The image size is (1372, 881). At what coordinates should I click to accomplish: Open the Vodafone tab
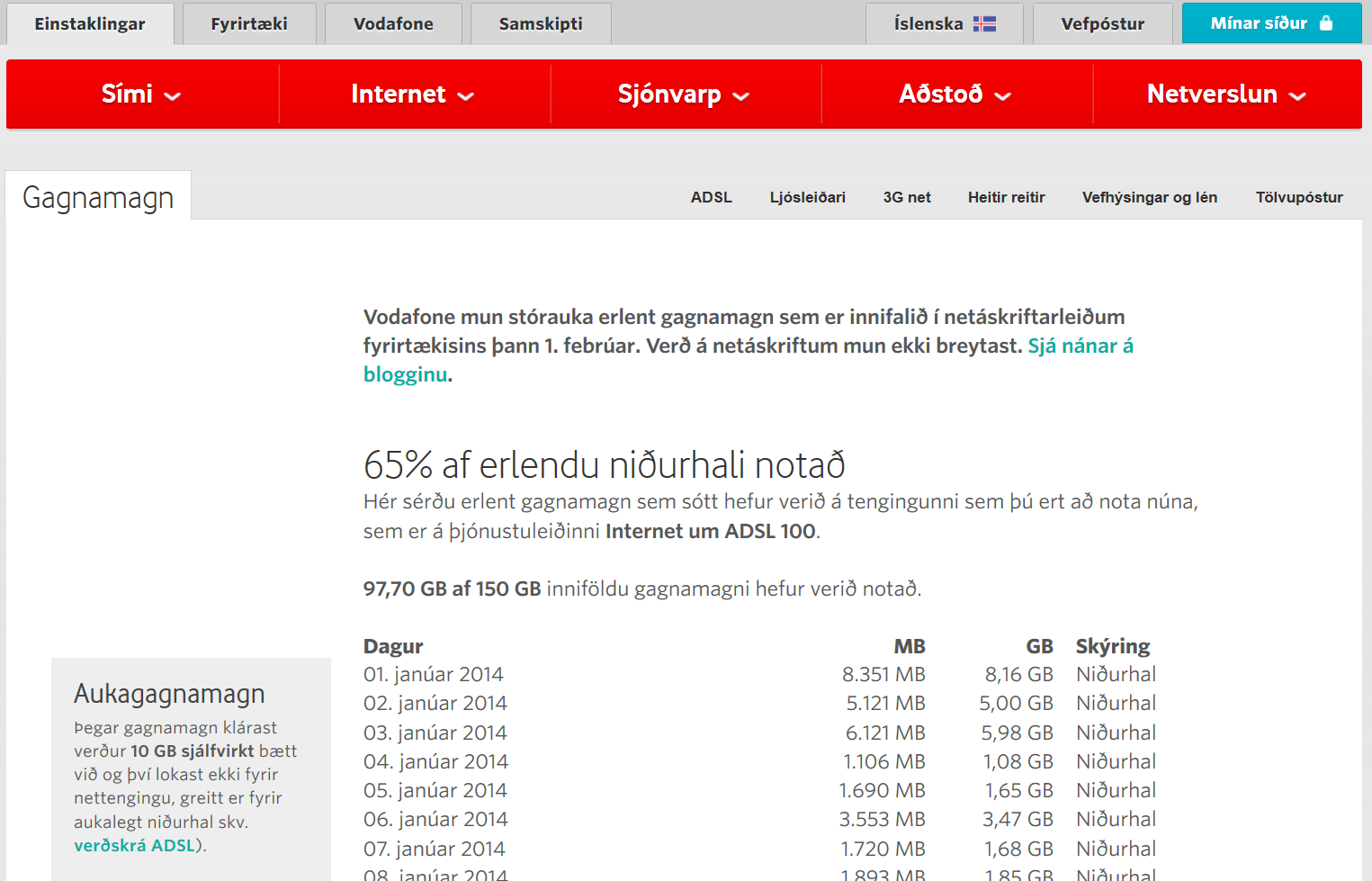click(393, 23)
